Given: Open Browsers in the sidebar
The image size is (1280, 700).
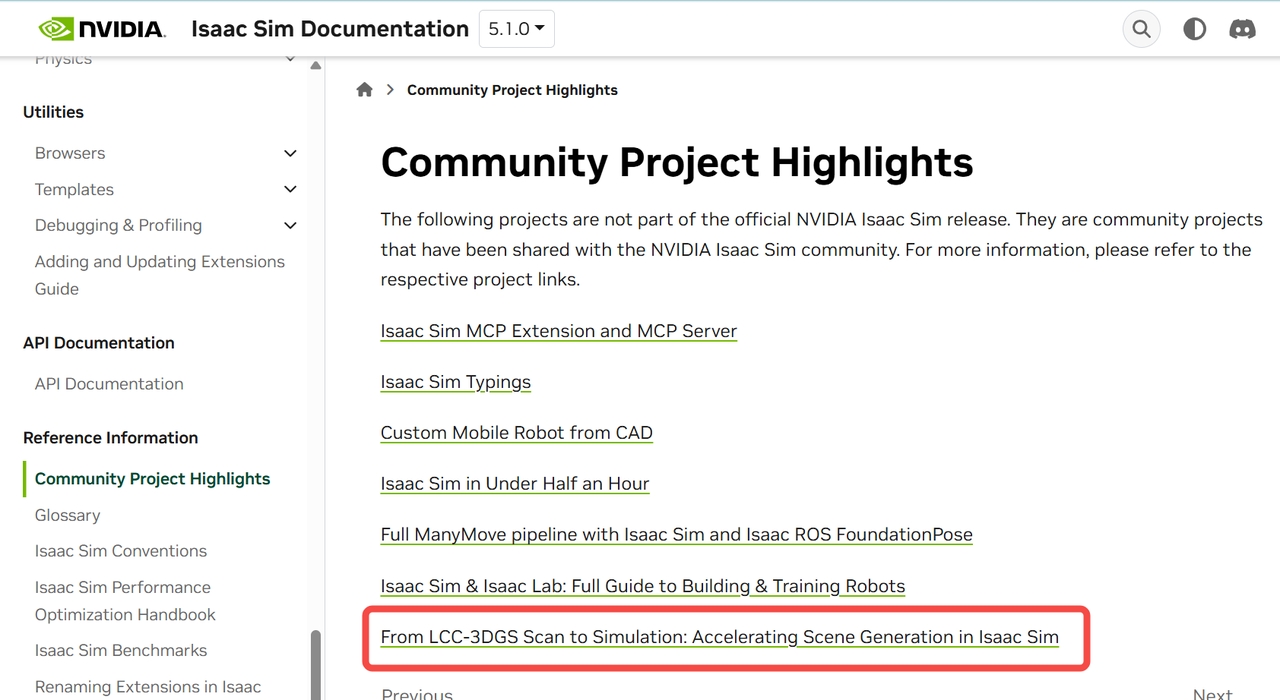Looking at the screenshot, I should coord(70,153).
